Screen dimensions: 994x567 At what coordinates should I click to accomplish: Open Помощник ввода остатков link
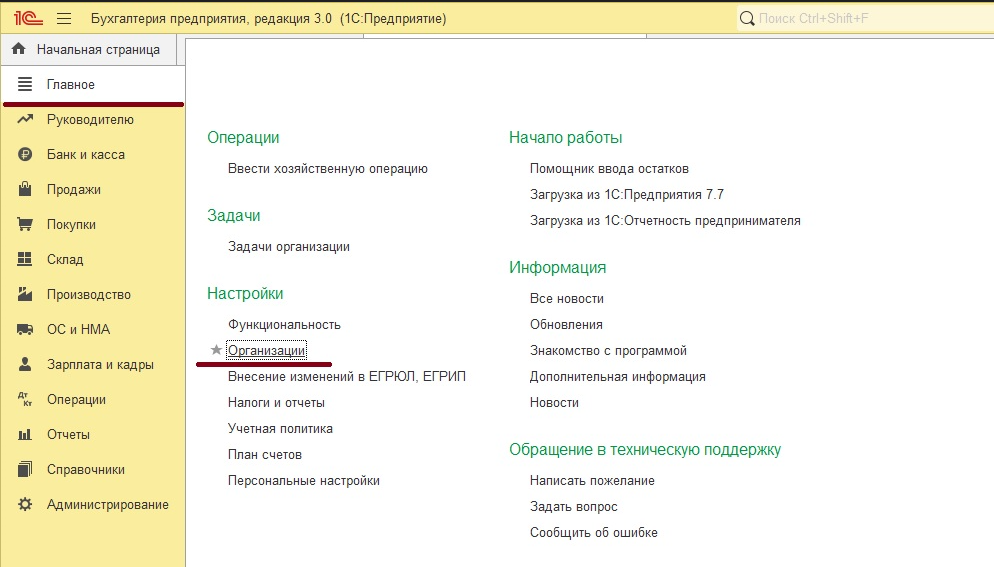pyautogui.click(x=609, y=169)
